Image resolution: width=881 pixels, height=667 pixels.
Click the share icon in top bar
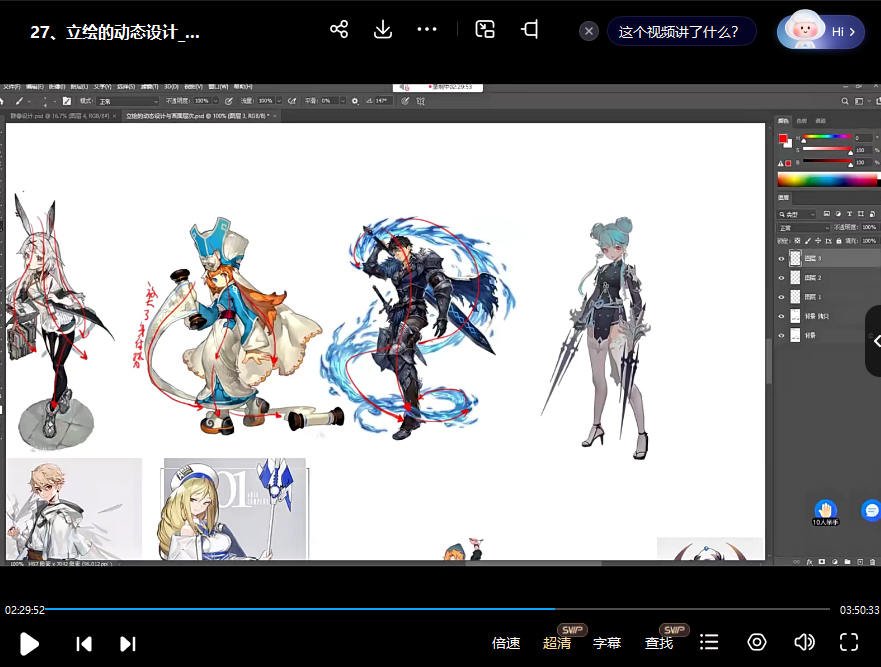(339, 30)
